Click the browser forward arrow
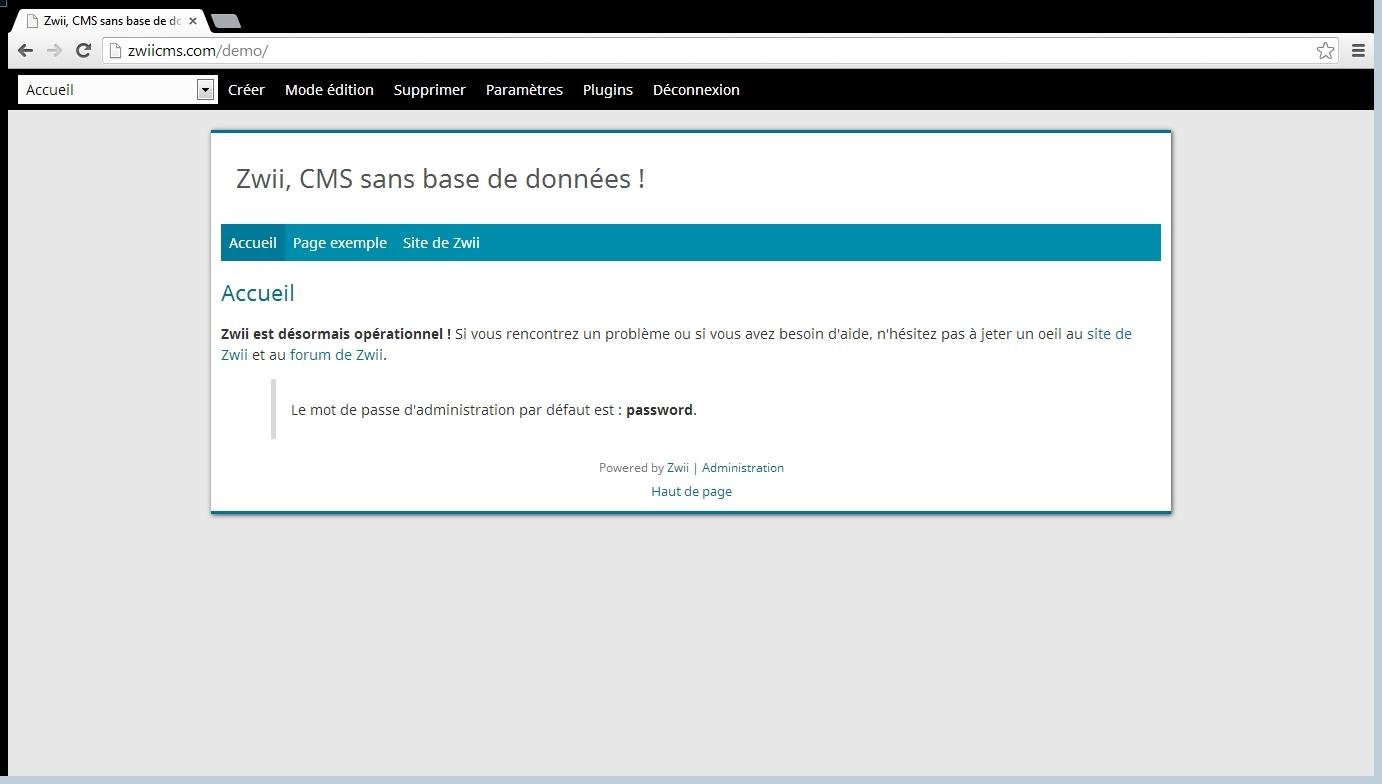The image size is (1382, 784). (x=54, y=50)
